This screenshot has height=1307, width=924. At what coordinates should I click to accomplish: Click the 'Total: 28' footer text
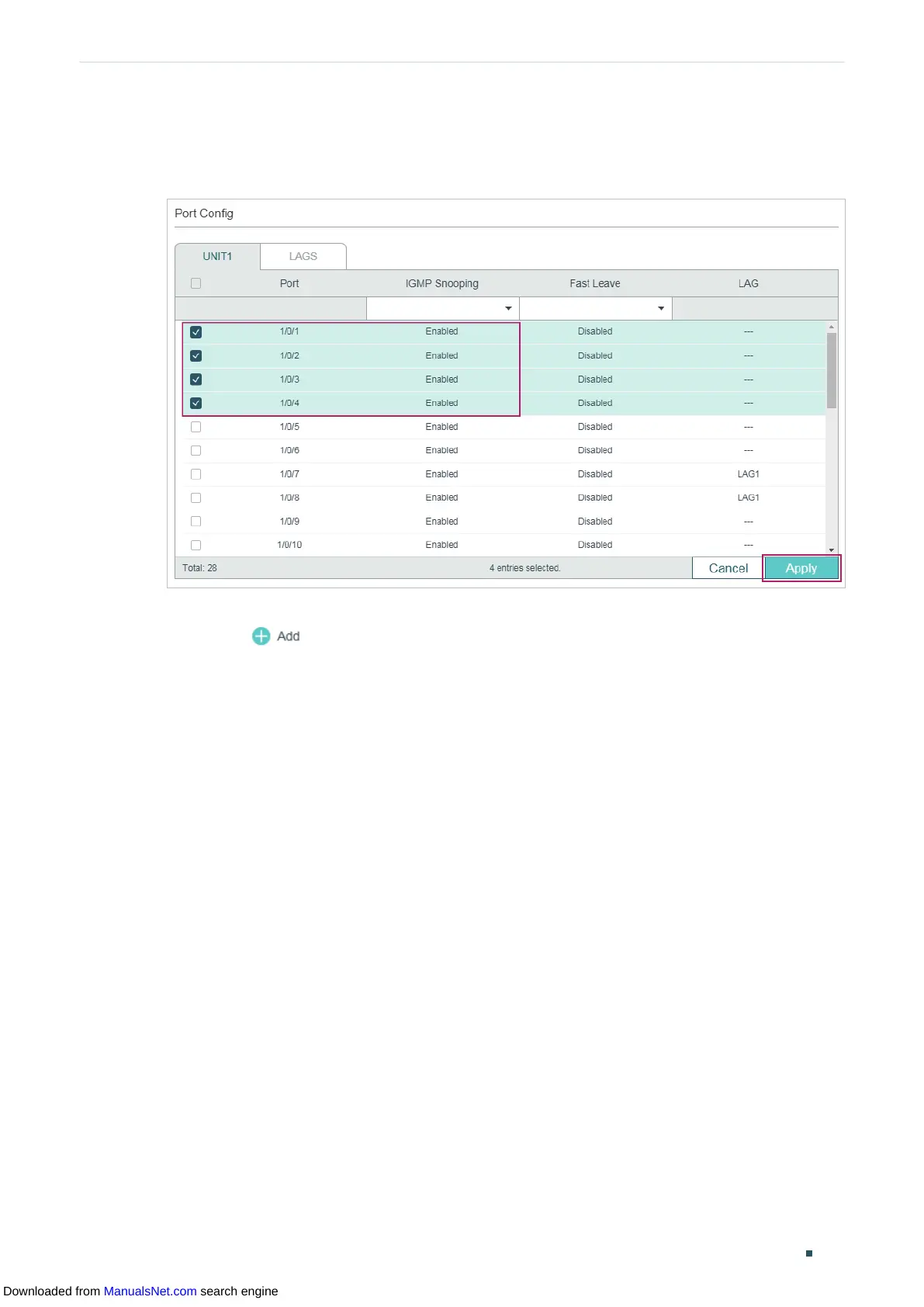[x=199, y=568]
